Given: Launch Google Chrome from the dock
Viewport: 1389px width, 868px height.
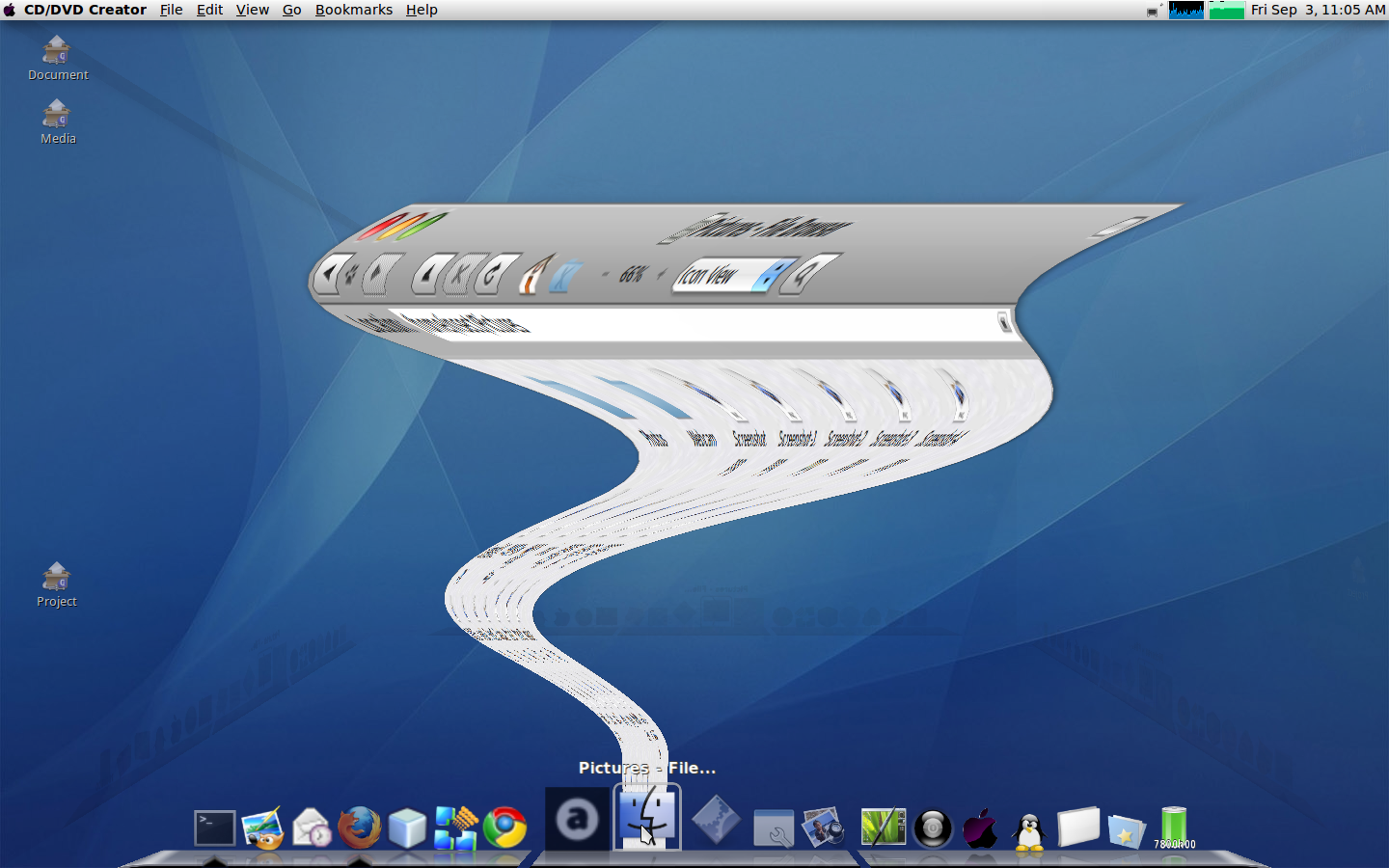Looking at the screenshot, I should pos(504,827).
